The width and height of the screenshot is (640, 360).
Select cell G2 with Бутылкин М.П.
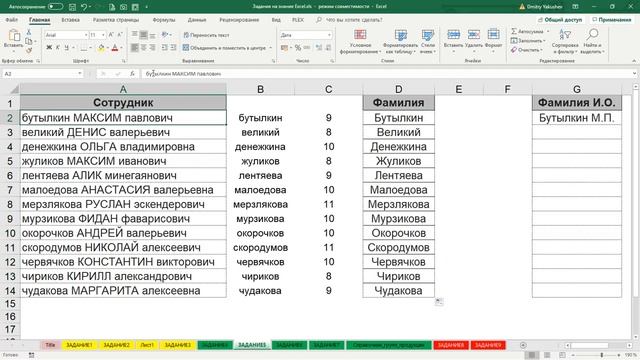tap(576, 118)
